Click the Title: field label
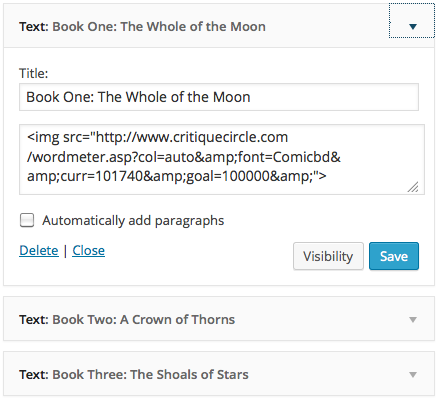 coord(33,73)
